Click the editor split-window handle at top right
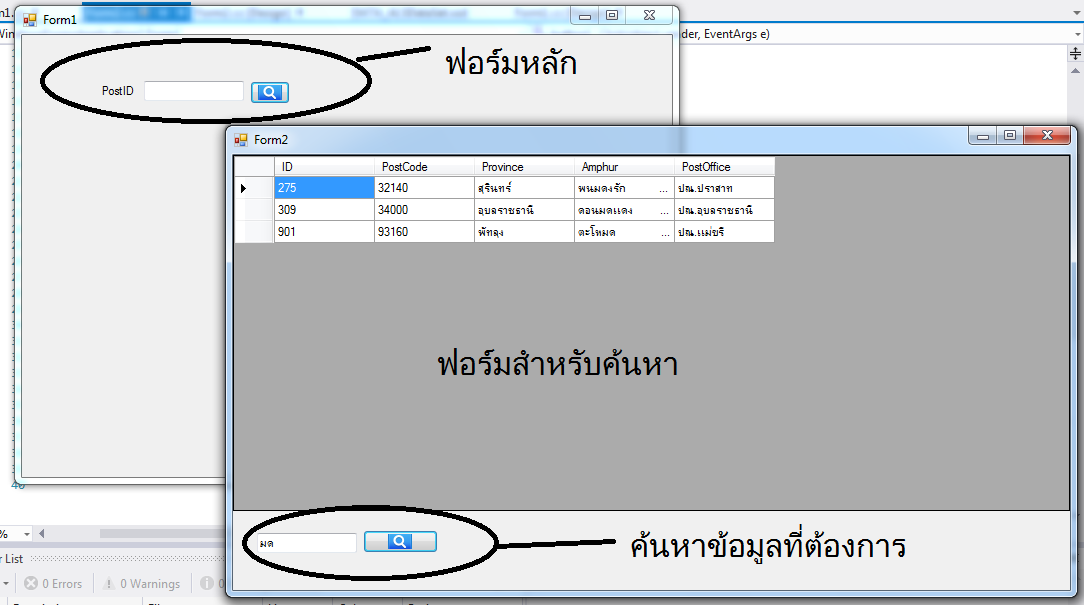Screen dimensions: 1084x605 [x=1075, y=54]
